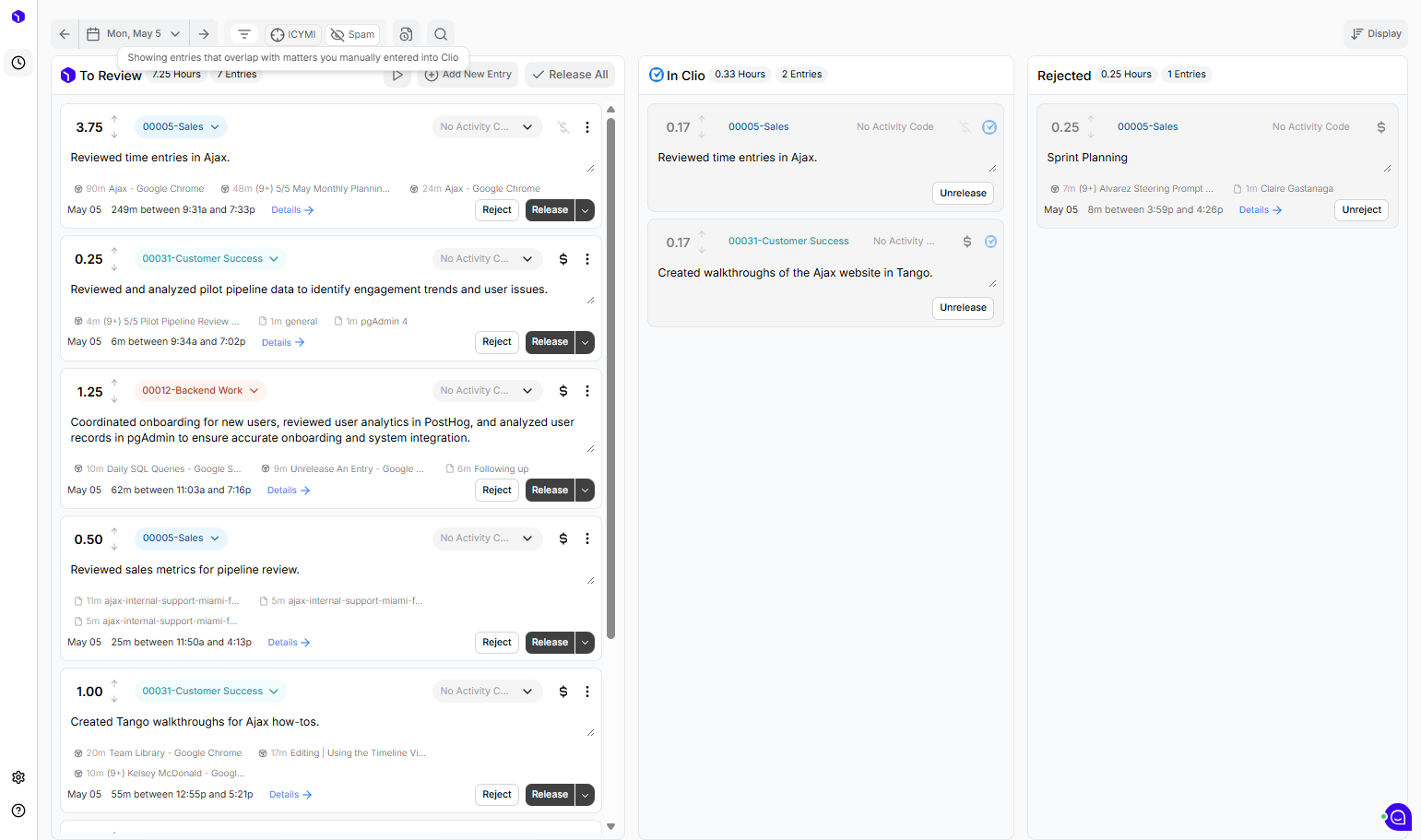Adjust the 3.75 hours stepper arrows
Image resolution: width=1421 pixels, height=840 pixels.
pyautogui.click(x=114, y=127)
